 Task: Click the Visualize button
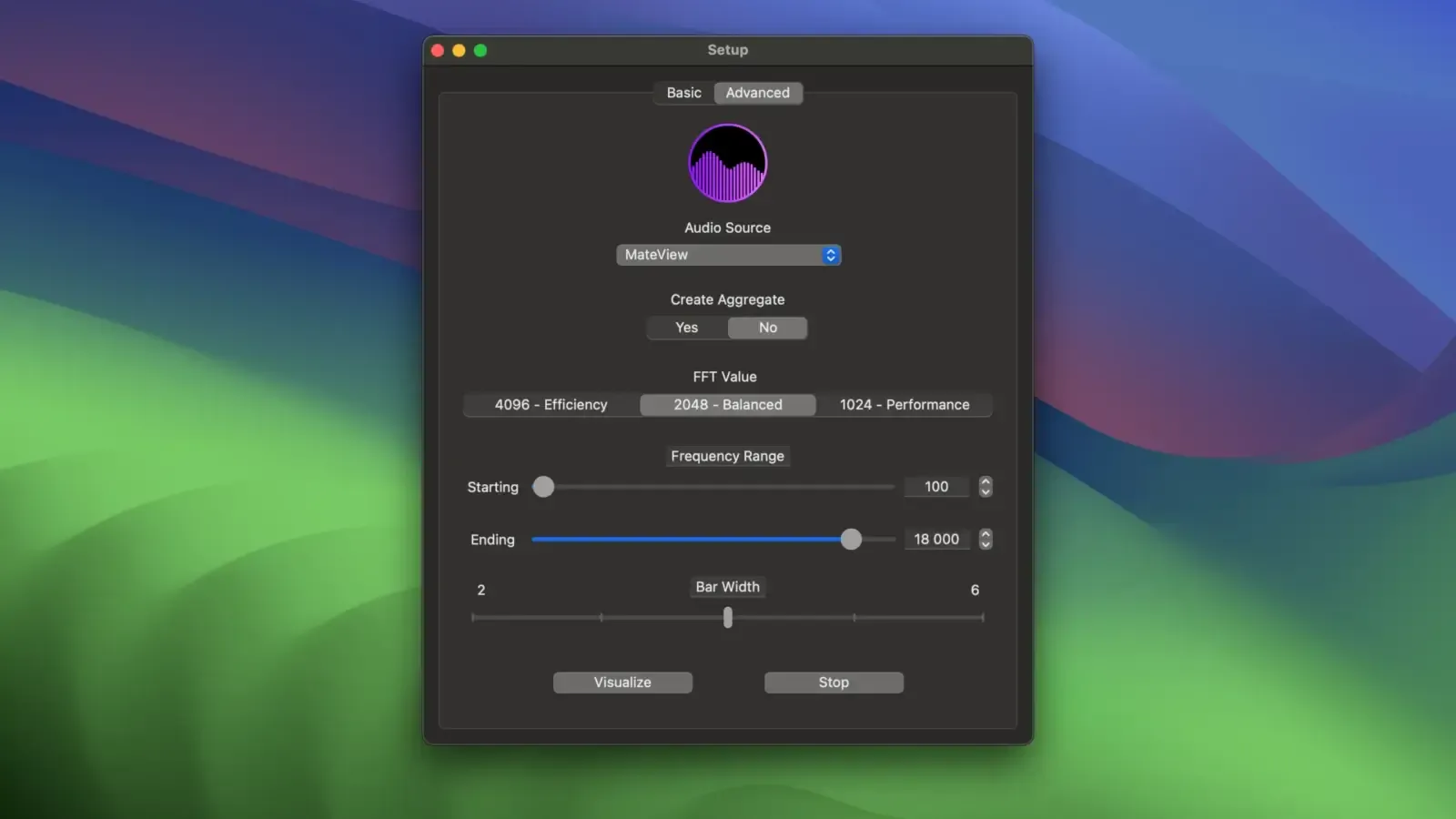622,682
